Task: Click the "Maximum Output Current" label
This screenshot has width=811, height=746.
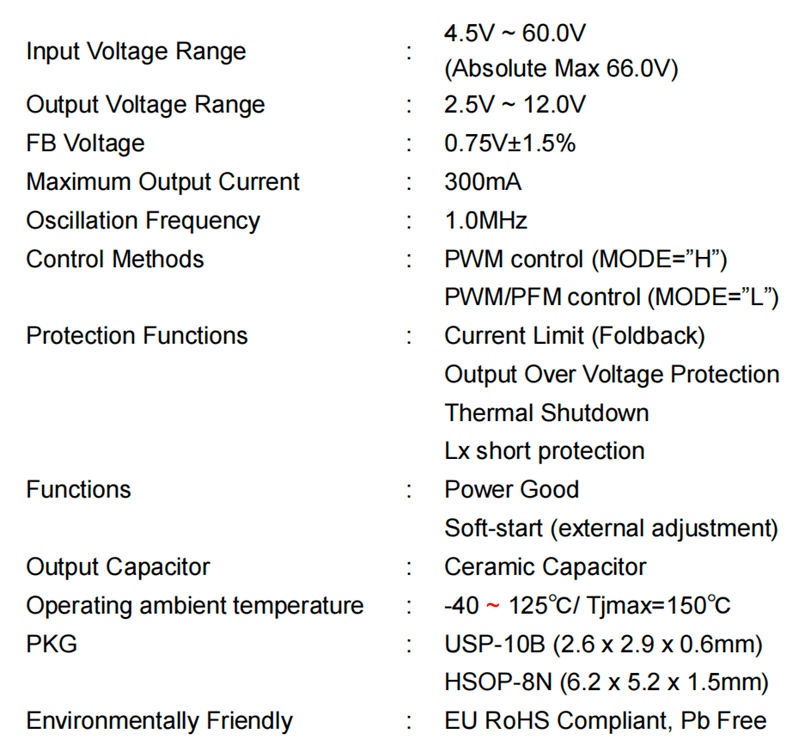Action: tap(163, 182)
